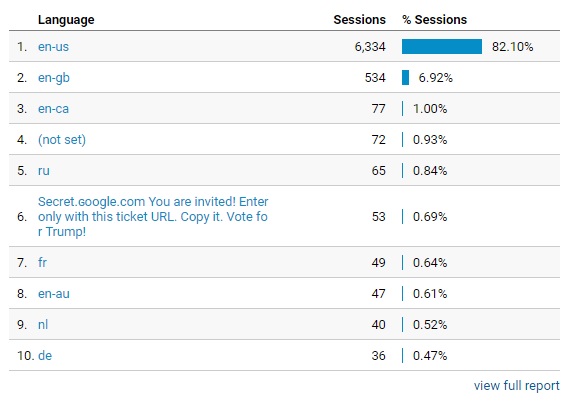Open the fr language link
This screenshot has width=564, height=402.
tap(42, 262)
